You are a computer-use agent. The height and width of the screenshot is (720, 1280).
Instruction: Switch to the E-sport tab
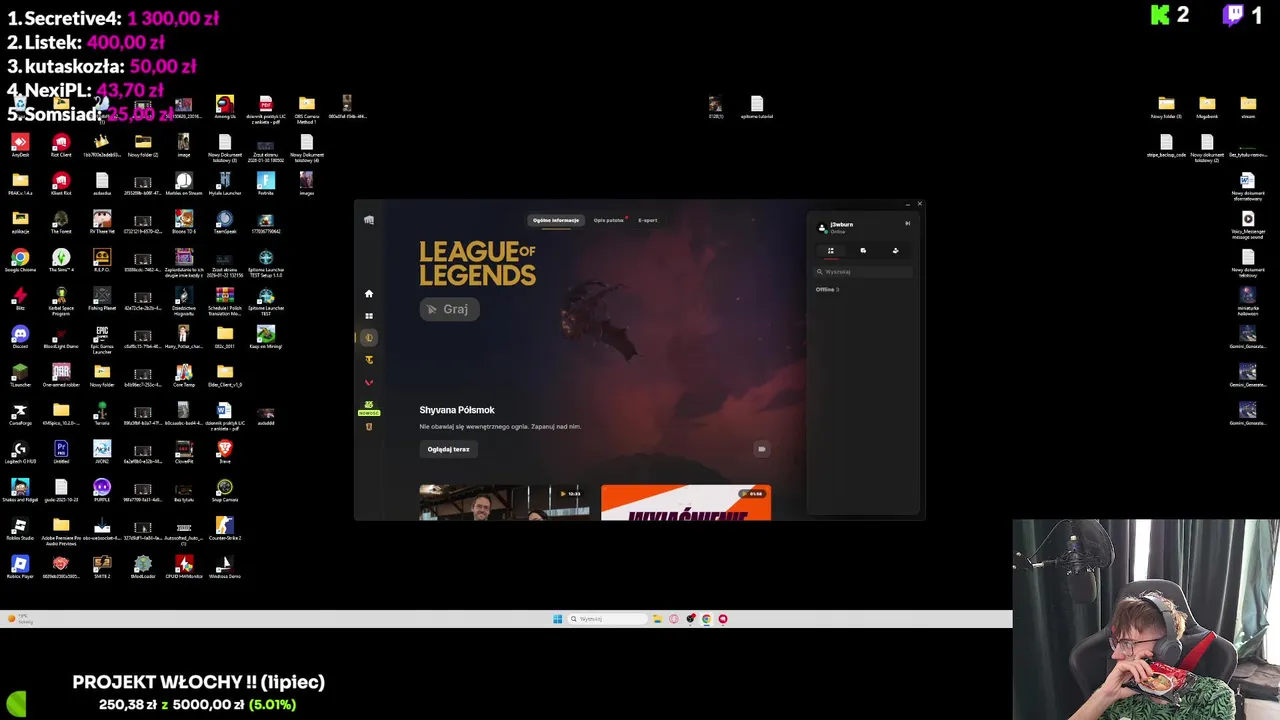point(648,220)
